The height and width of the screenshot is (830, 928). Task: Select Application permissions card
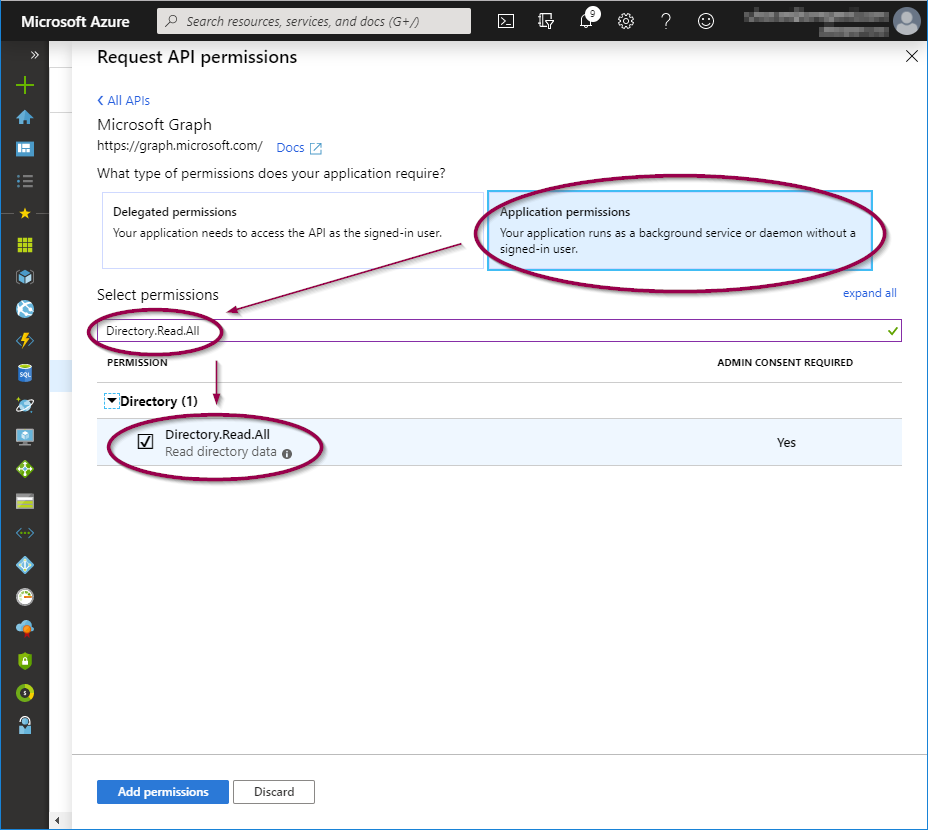tap(679, 230)
